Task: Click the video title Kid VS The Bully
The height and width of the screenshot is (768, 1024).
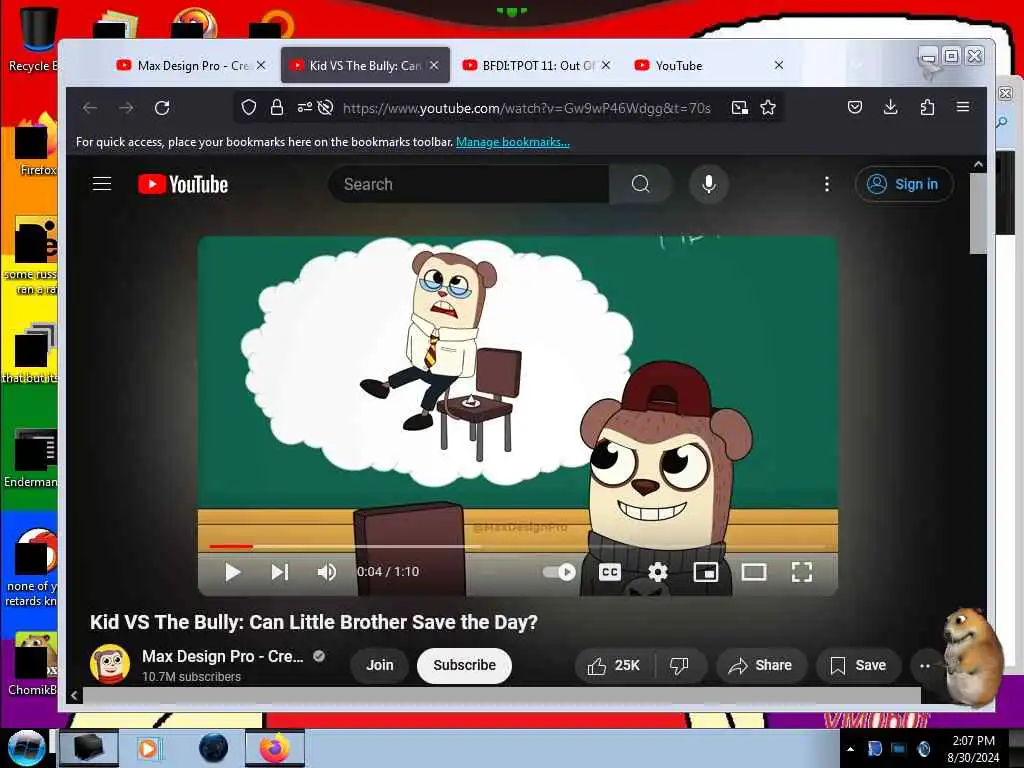Action: coord(313,622)
